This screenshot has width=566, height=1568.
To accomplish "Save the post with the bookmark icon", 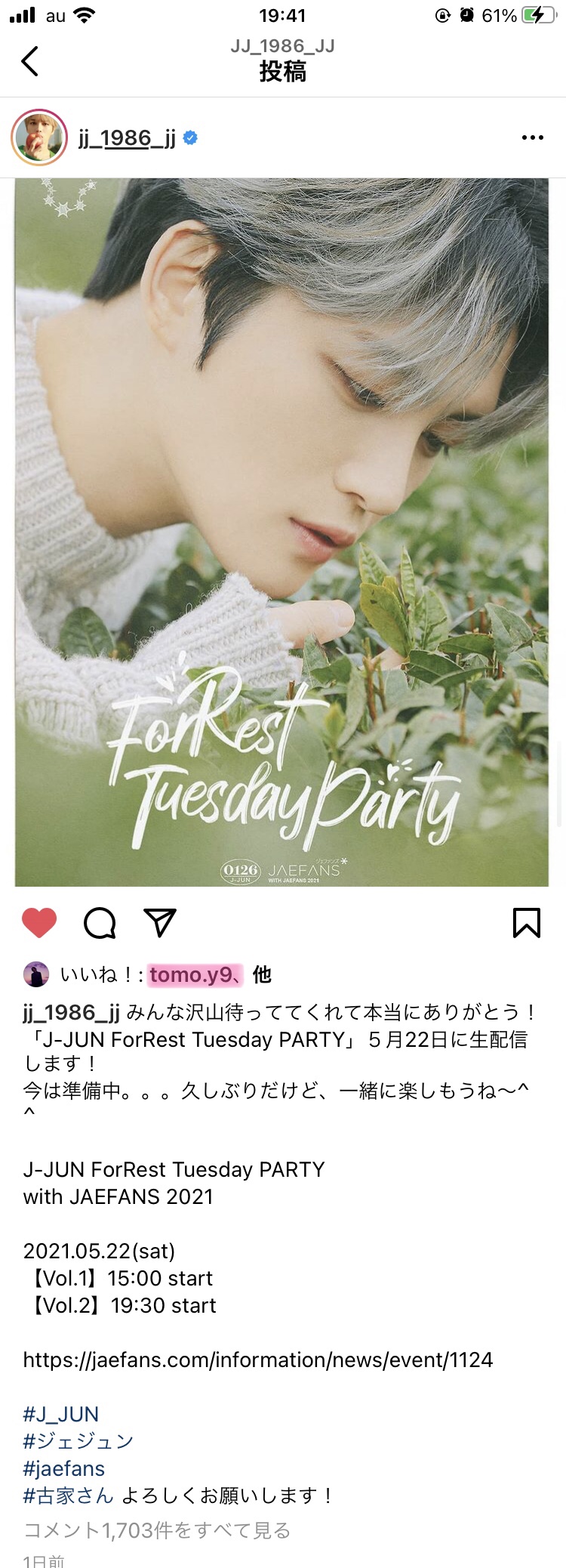I will point(527,923).
